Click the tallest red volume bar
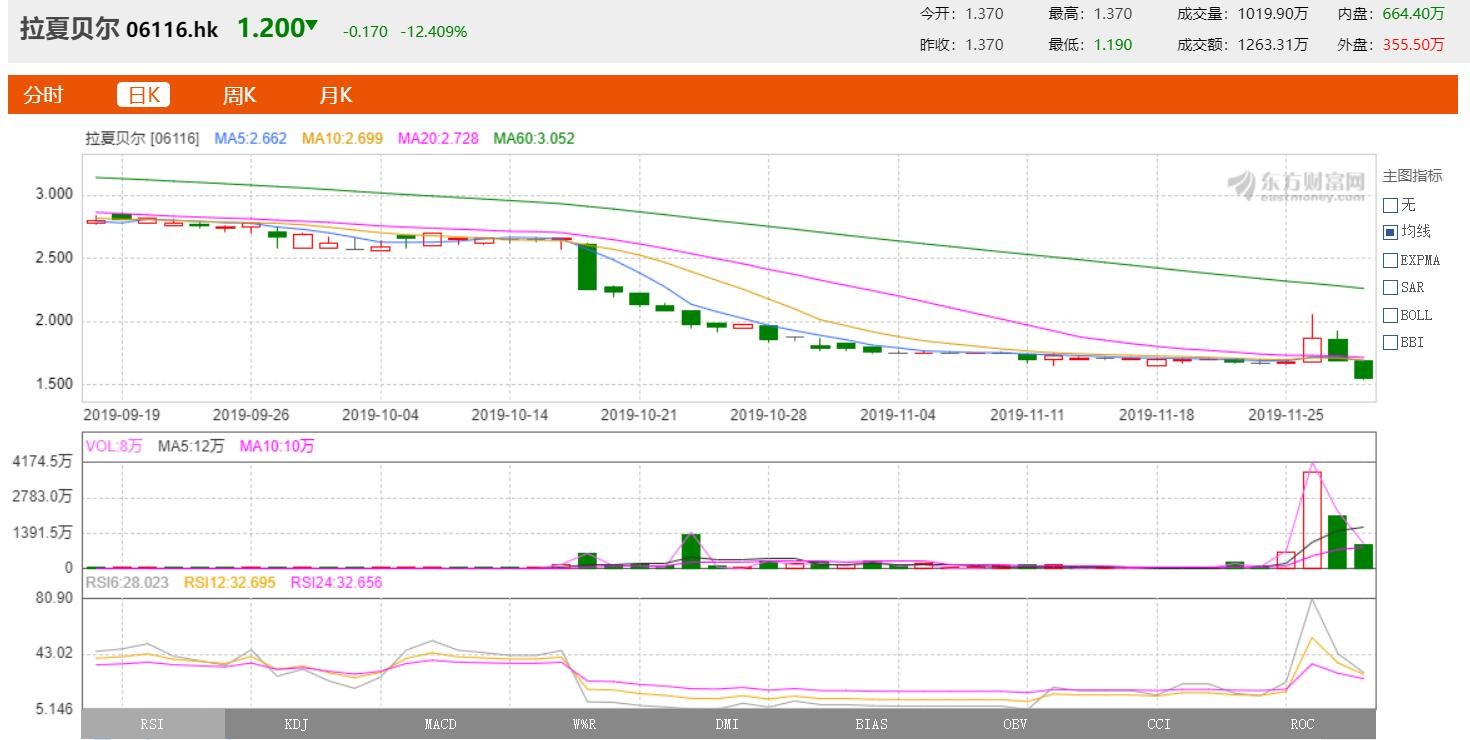Viewport: 1470px width, 740px height. coord(1312,520)
